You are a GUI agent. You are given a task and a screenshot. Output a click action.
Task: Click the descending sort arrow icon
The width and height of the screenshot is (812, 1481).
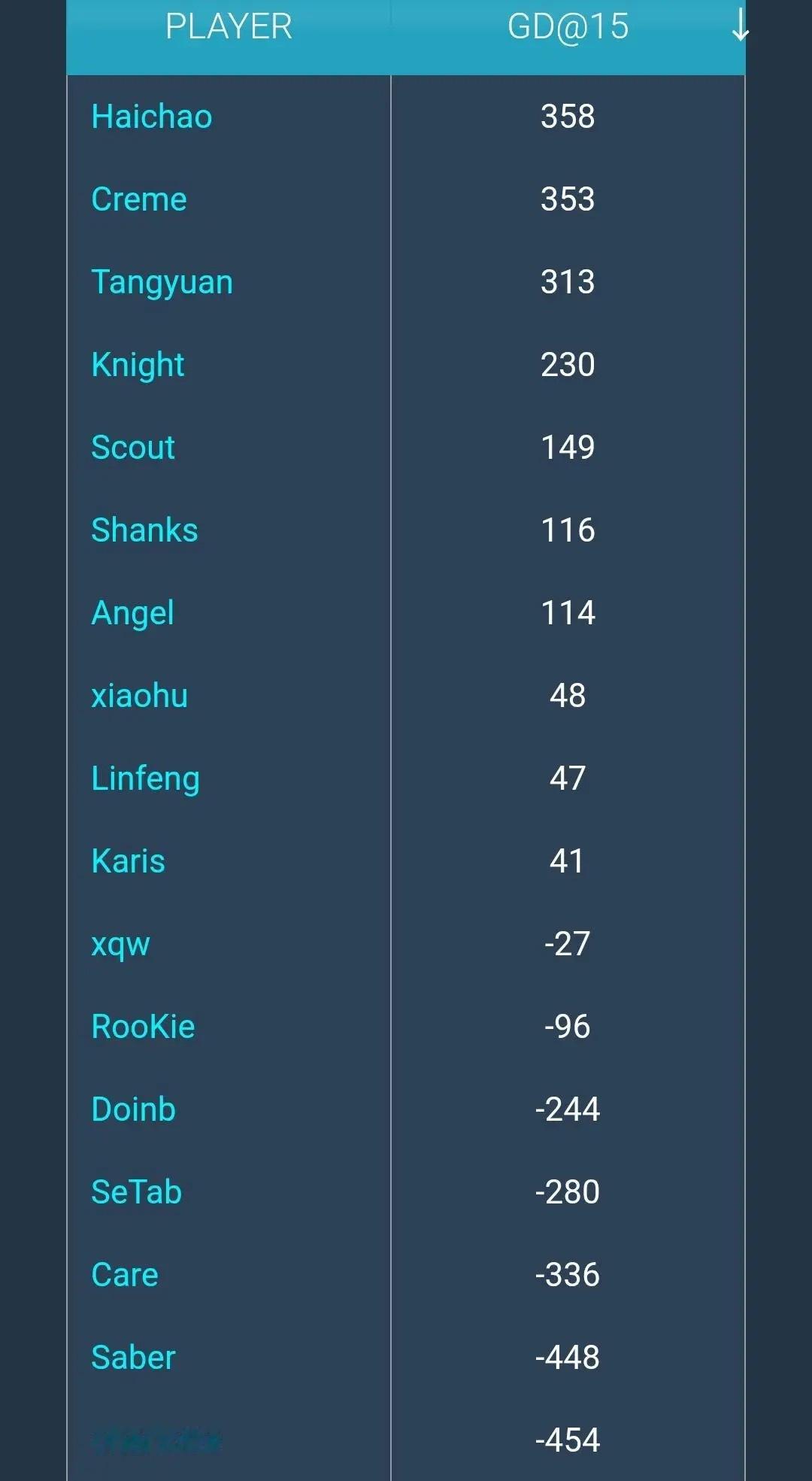coord(740,26)
